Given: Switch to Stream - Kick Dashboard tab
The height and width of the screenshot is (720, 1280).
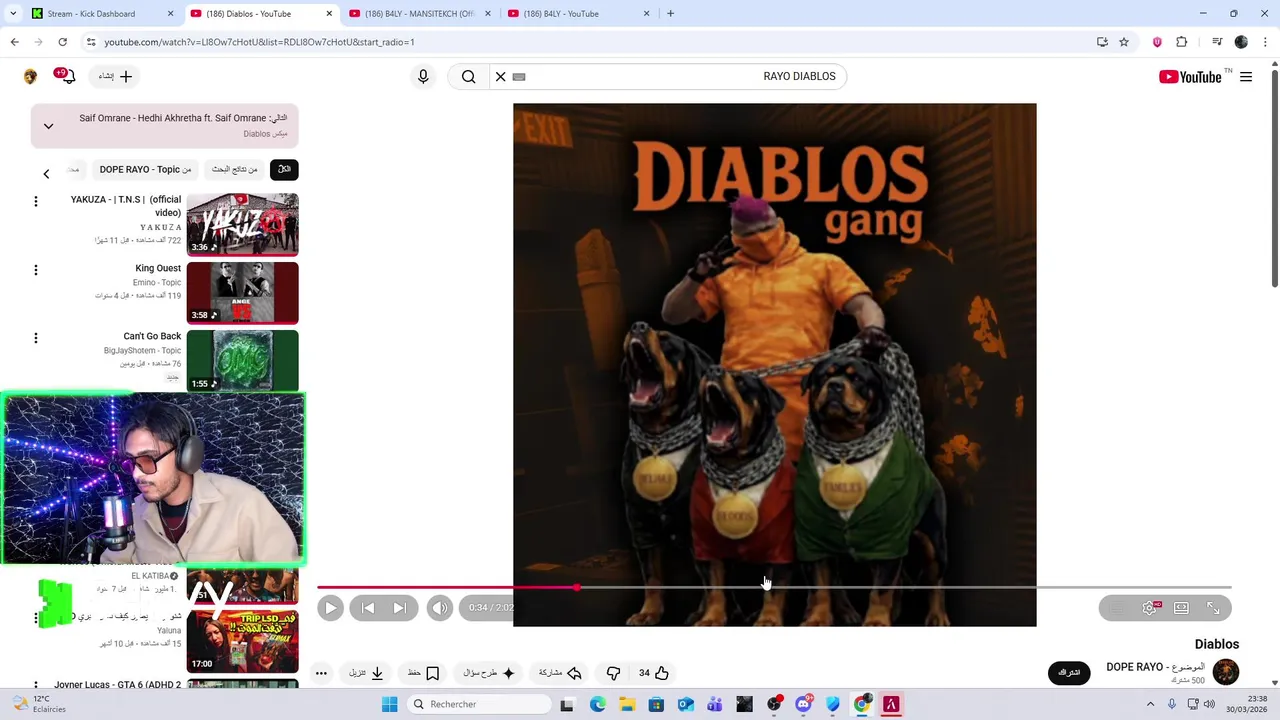Looking at the screenshot, I should 101,14.
